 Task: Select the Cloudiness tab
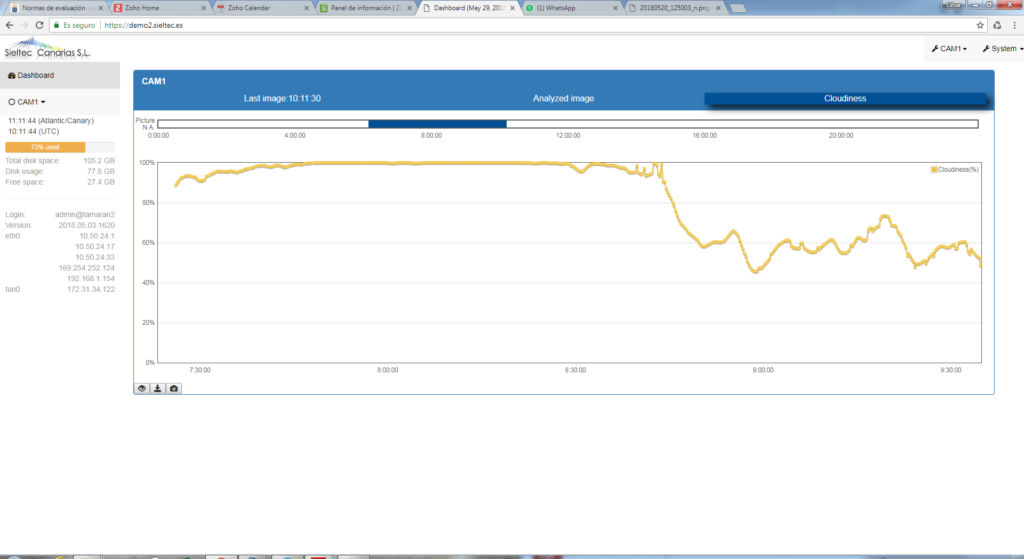pyautogui.click(x=845, y=99)
